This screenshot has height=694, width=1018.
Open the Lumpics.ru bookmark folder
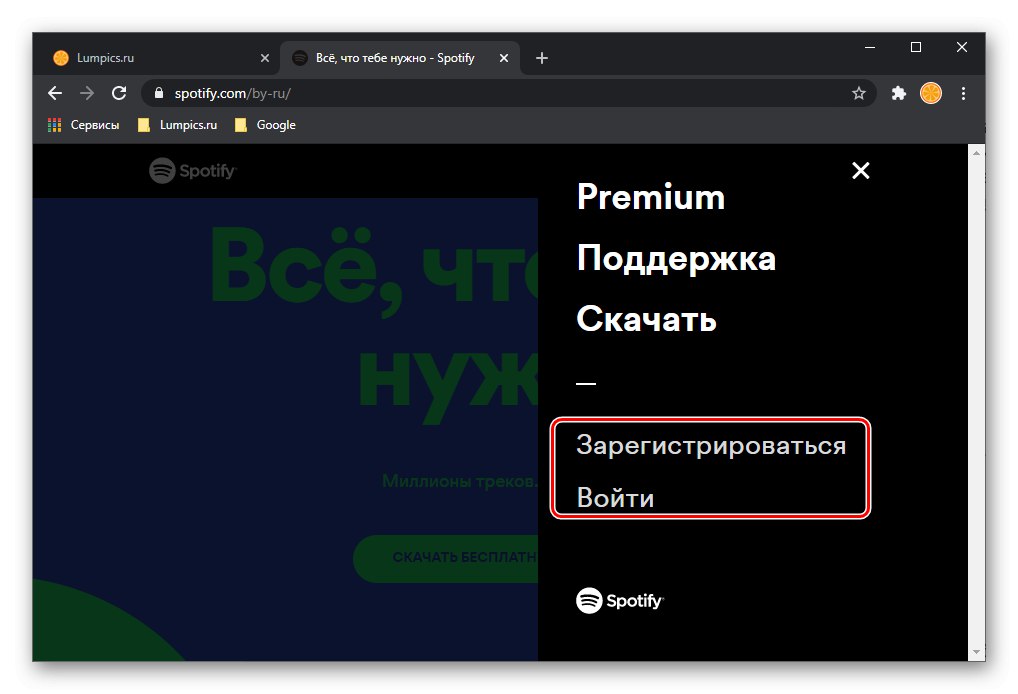(178, 125)
